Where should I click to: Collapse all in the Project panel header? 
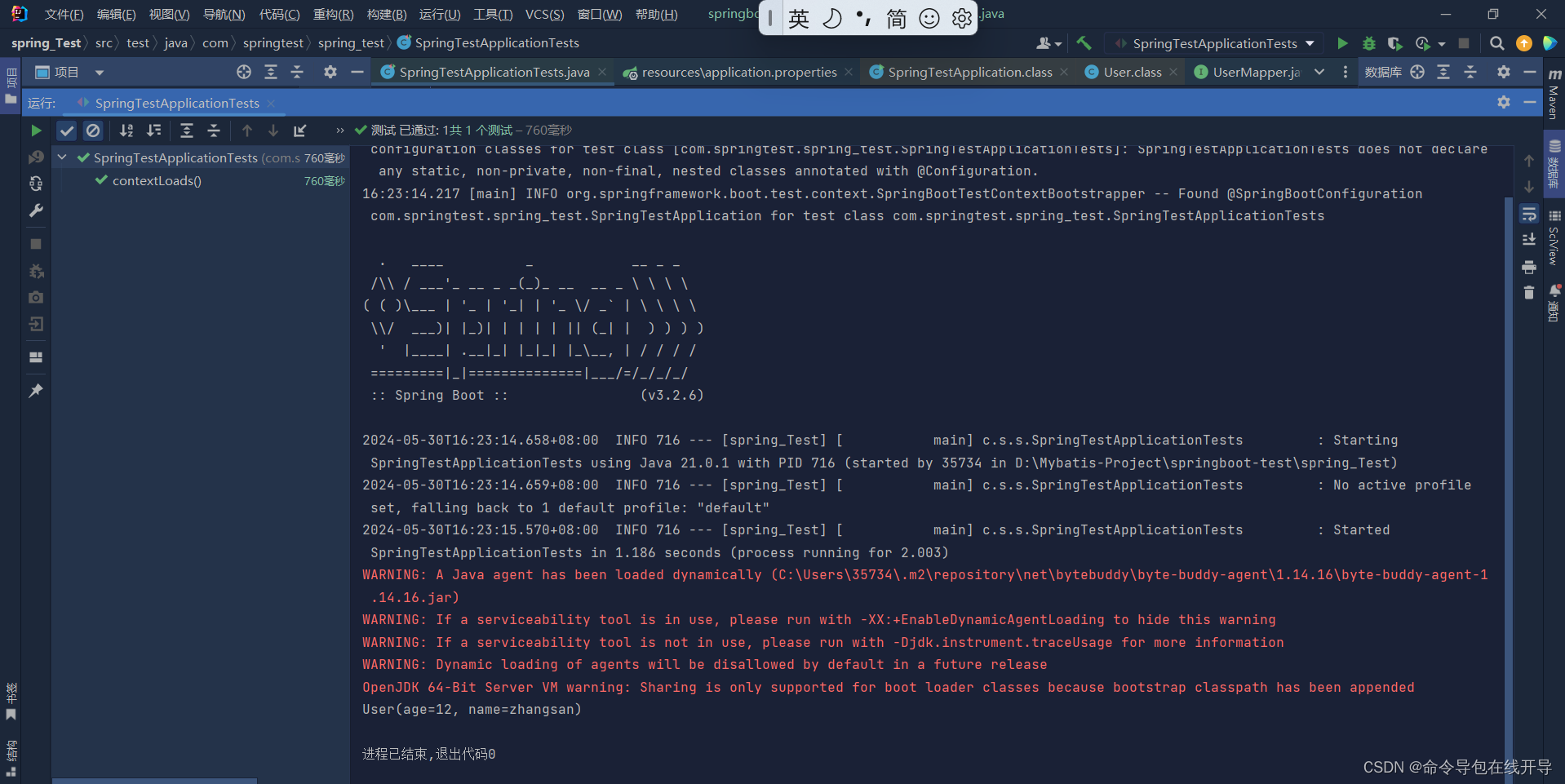[297, 72]
